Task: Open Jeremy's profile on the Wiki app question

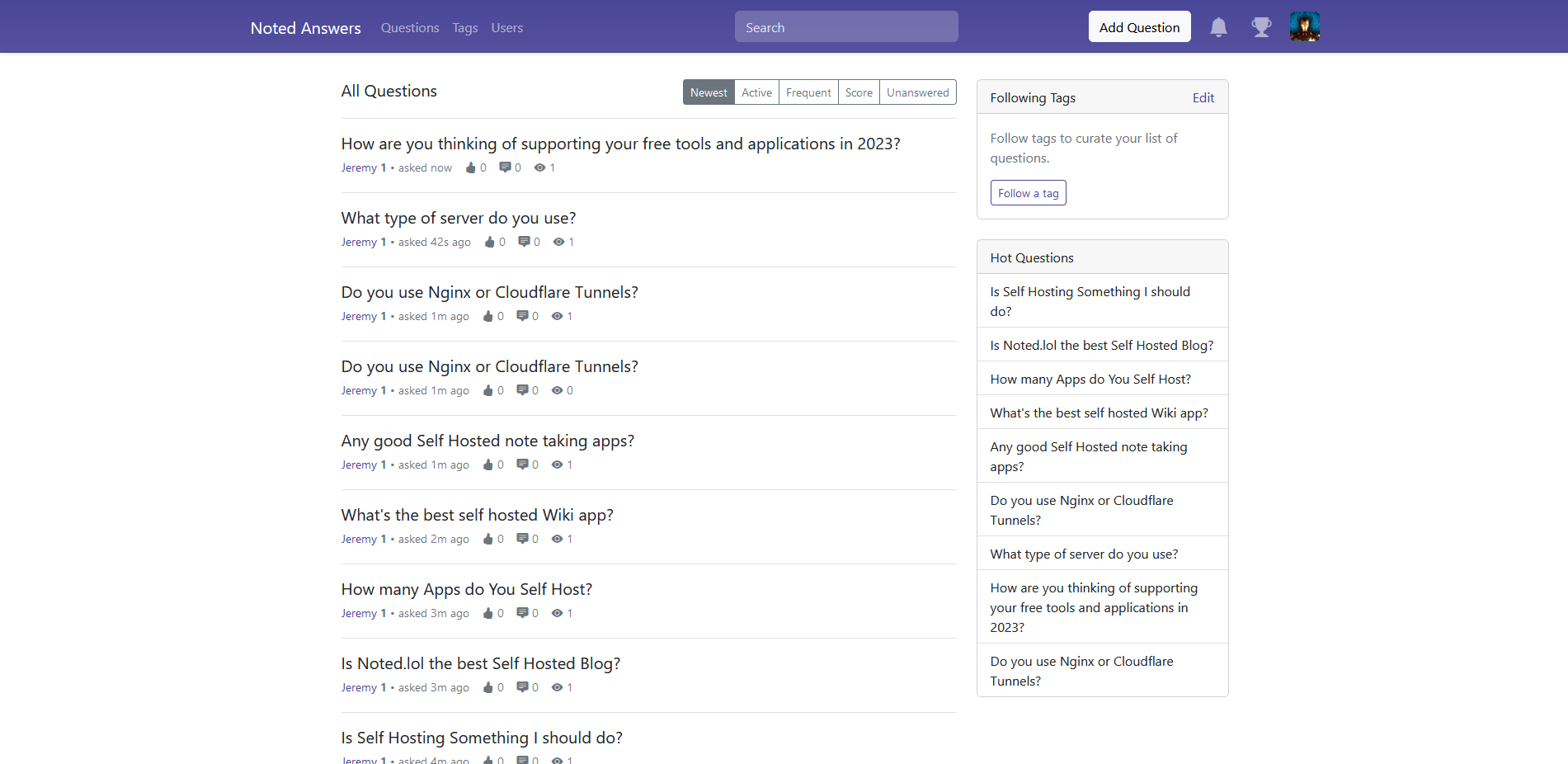Action: pyautogui.click(x=359, y=539)
